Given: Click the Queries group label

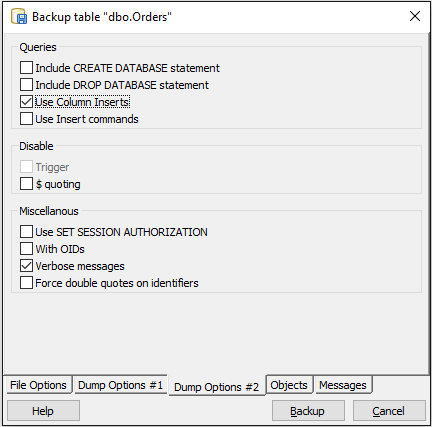Looking at the screenshot, I should pyautogui.click(x=38, y=47).
